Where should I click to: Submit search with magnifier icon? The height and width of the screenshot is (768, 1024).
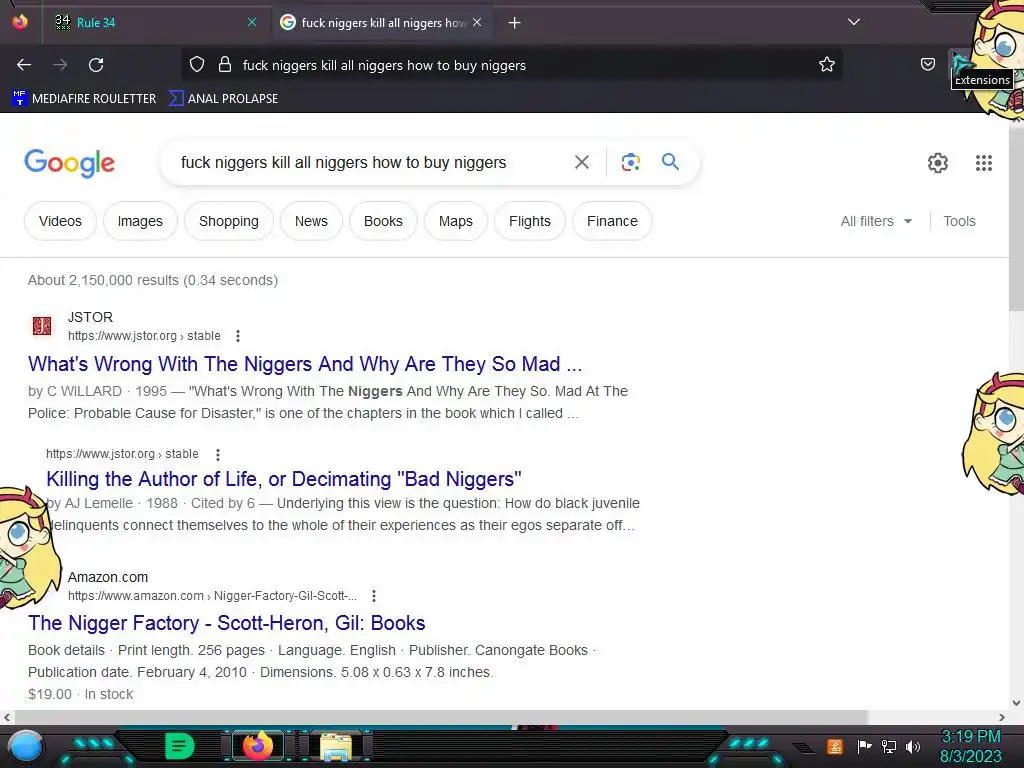[x=670, y=162]
